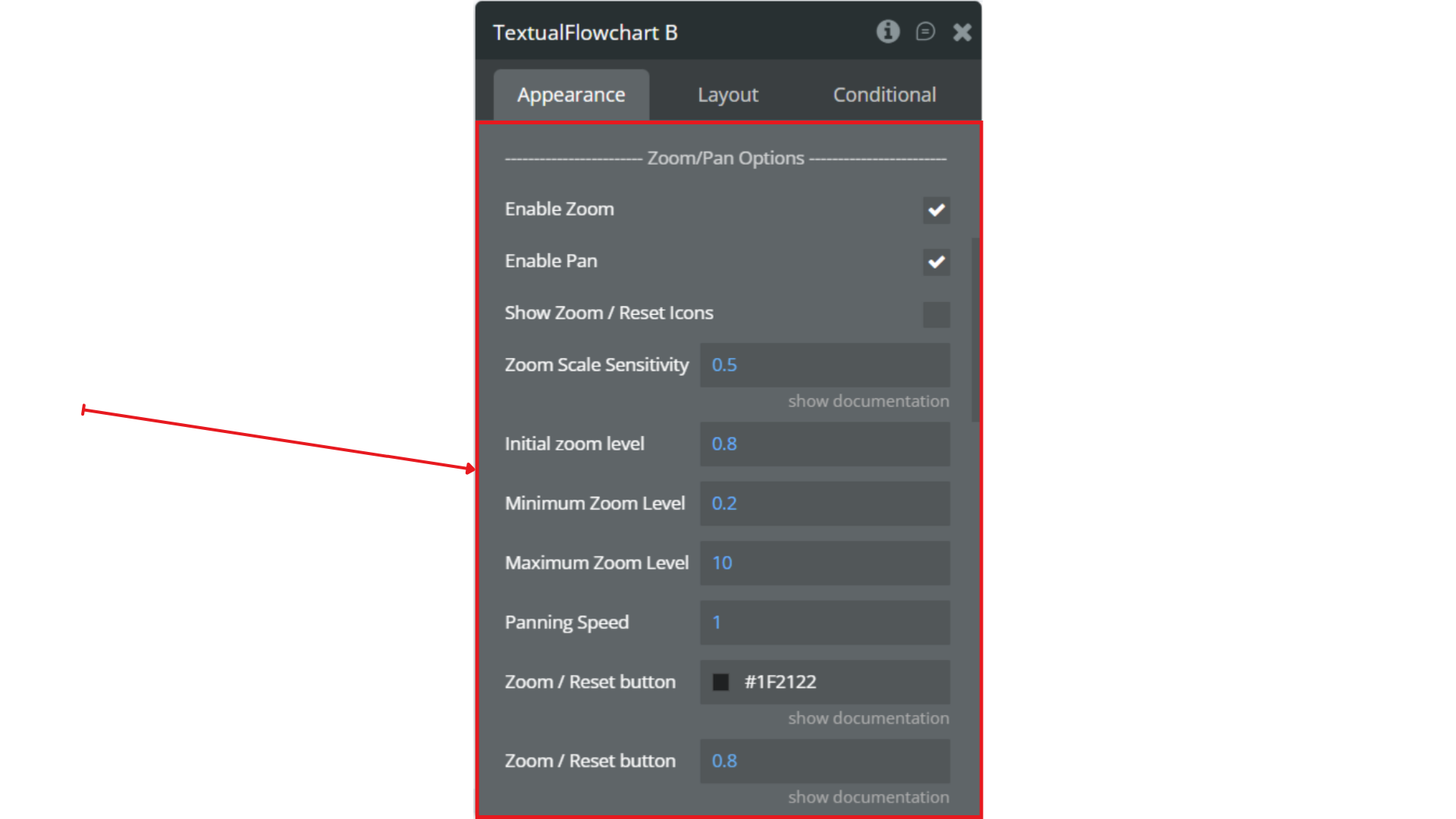The height and width of the screenshot is (819, 1456).
Task: Open the comments bubble icon
Action: [925, 32]
